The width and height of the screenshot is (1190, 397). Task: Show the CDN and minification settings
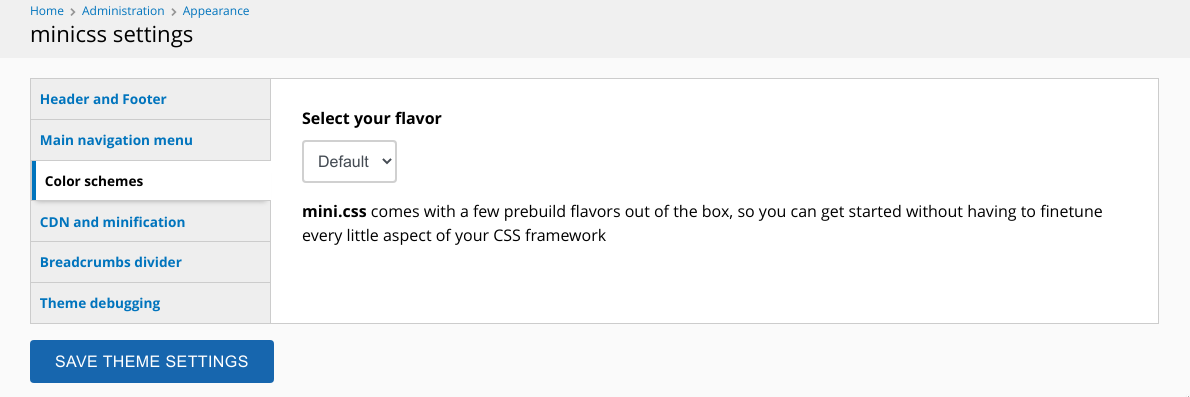[x=150, y=222]
